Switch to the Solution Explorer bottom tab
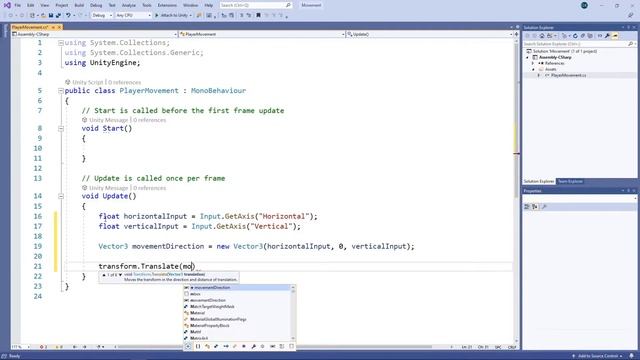The width and height of the screenshot is (640, 360). point(539,181)
